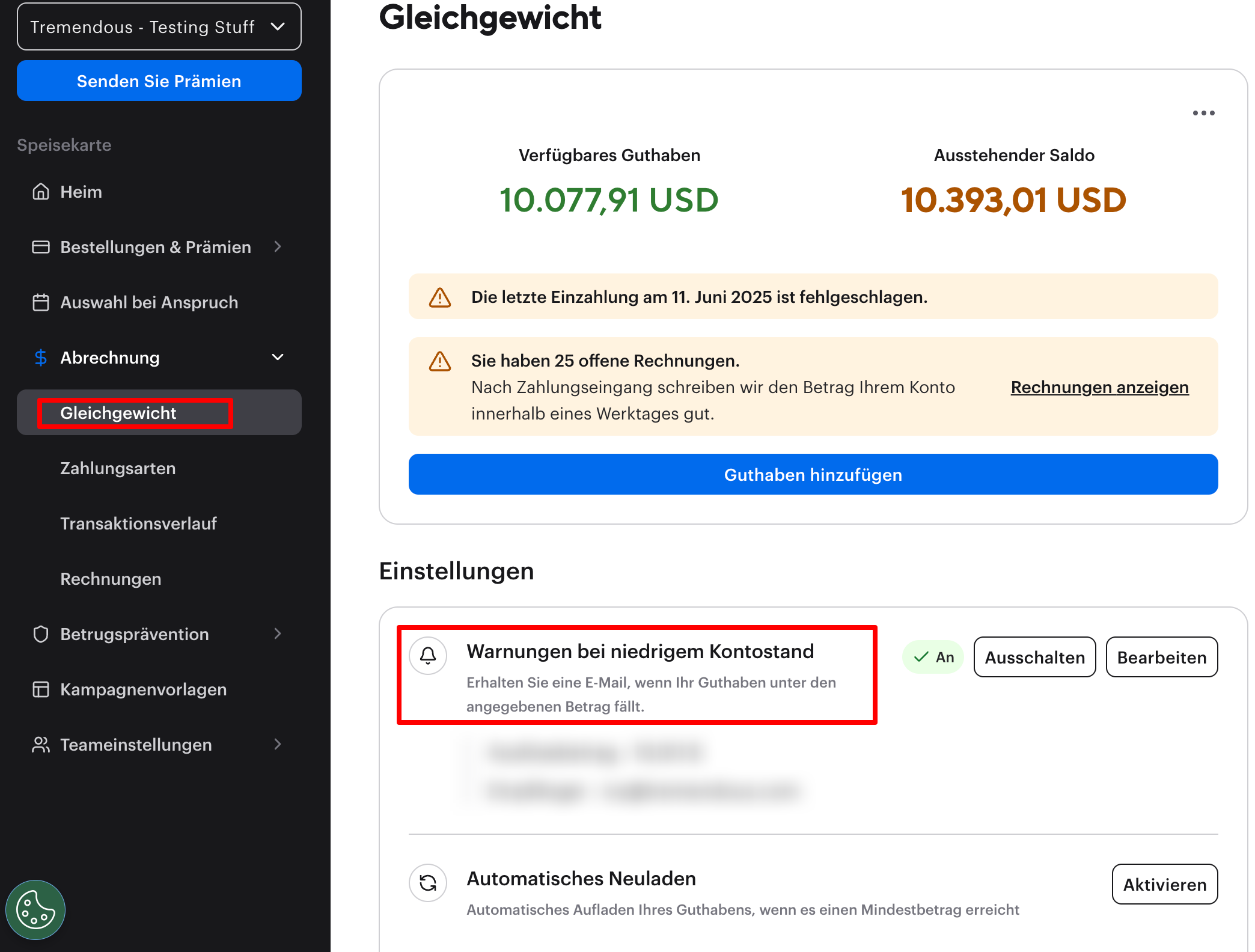Screen dimensions: 1255x952
Task: Click the Heim house icon
Action: point(41,192)
